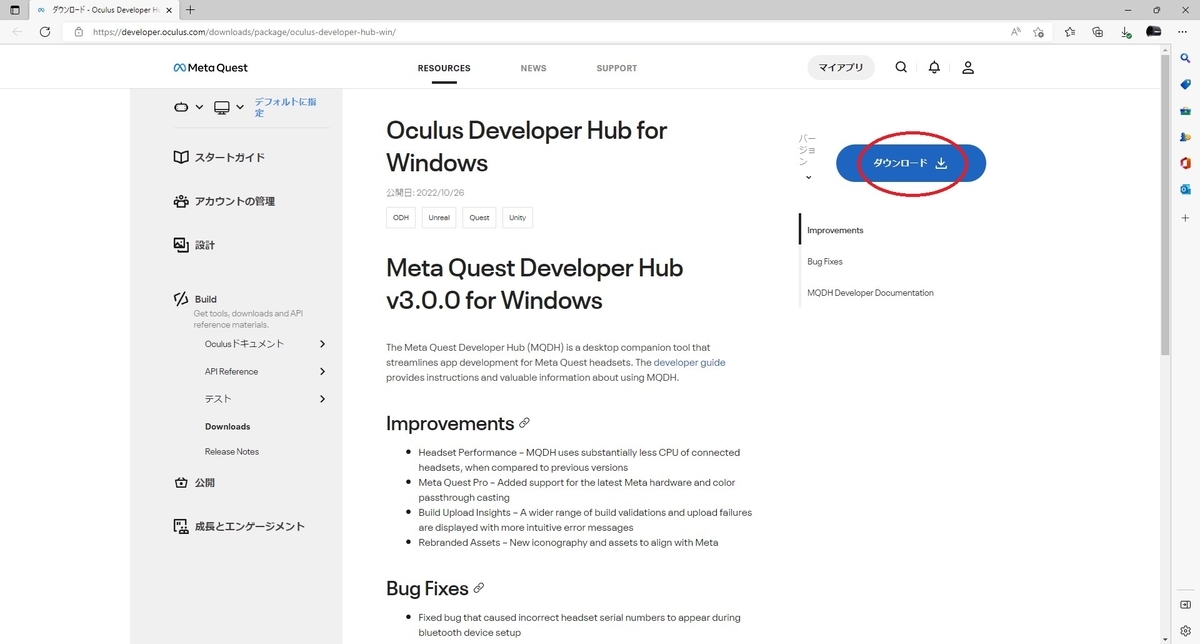This screenshot has height=644, width=1200.
Task: Expand the Oculusドキュメント section chevron
Action: (322, 343)
